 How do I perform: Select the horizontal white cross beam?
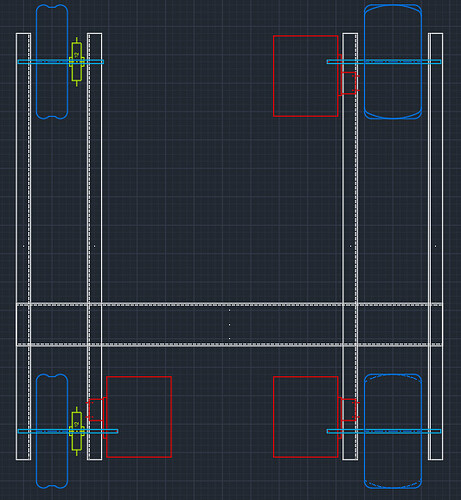[230, 325]
